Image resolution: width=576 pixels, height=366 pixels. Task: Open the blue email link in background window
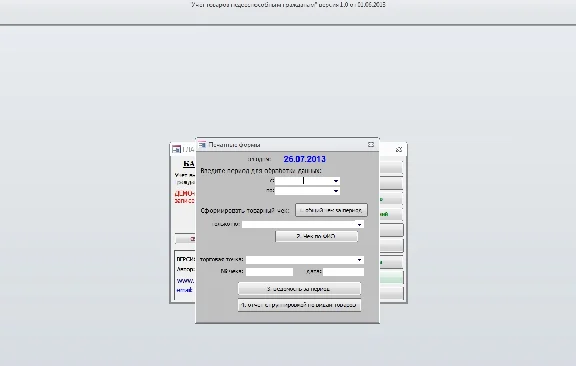click(184, 290)
